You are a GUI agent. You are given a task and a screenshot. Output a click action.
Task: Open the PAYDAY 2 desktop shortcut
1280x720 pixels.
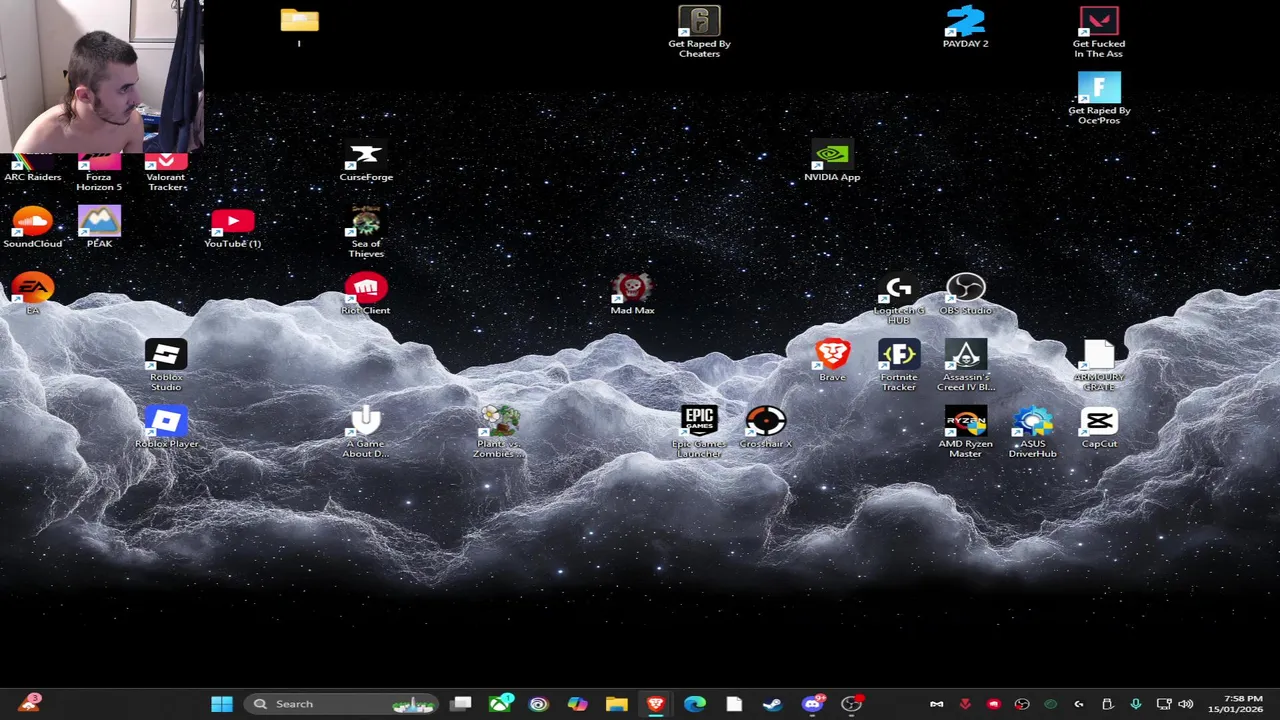coord(965,27)
